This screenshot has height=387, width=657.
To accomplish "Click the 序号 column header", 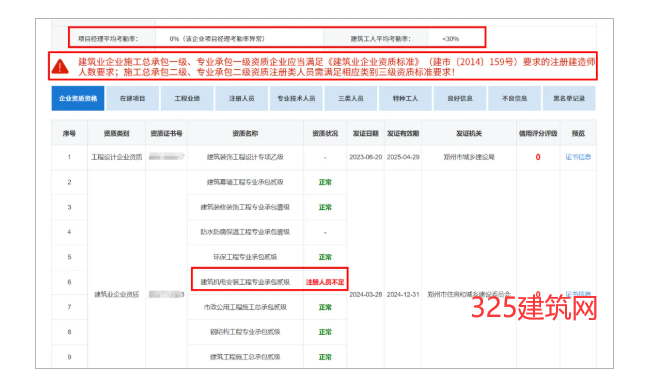I will click(69, 133).
